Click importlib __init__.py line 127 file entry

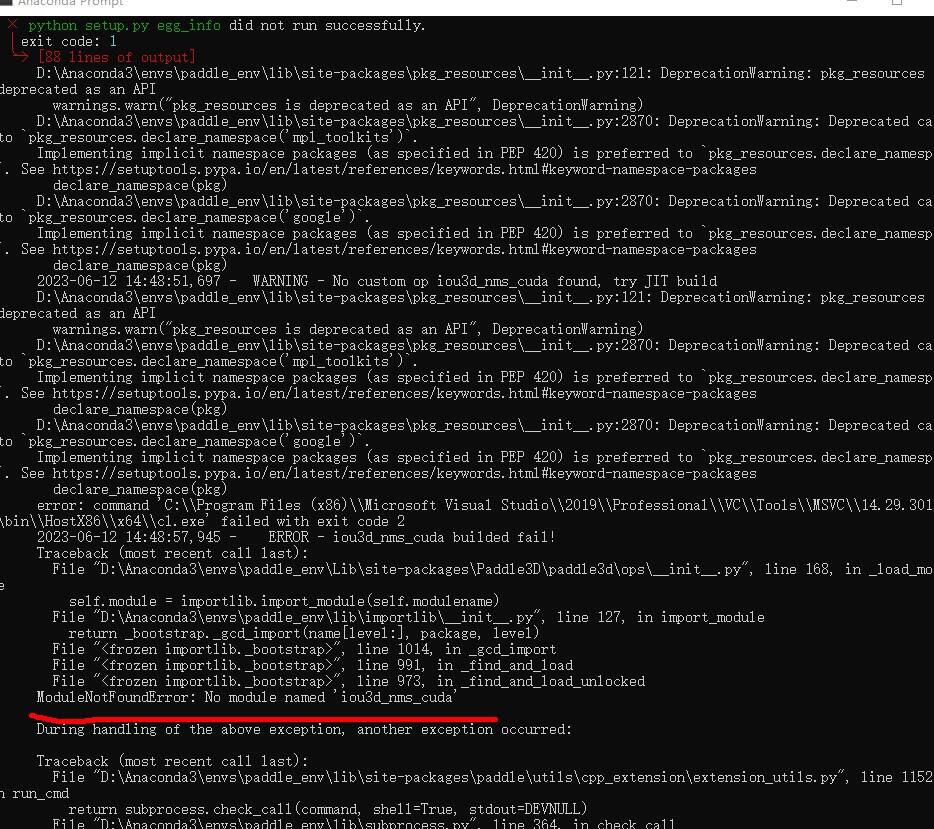coord(408,617)
